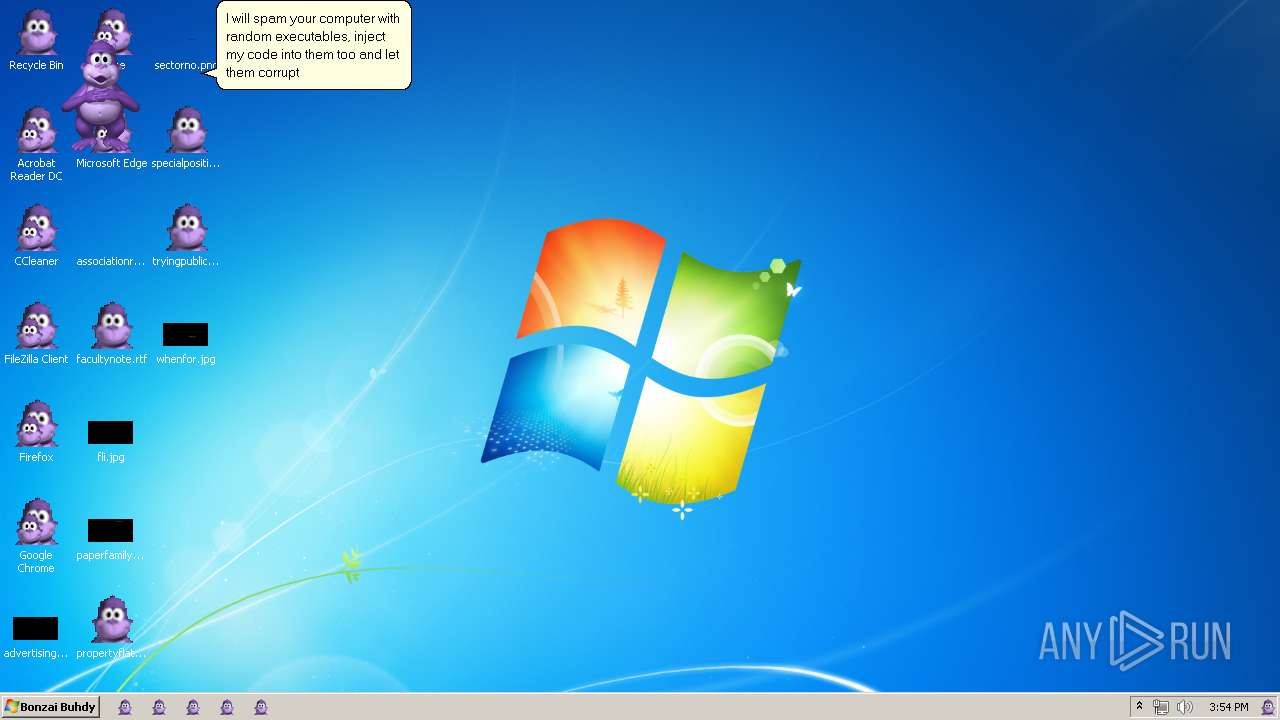Select the FileZilla Client shortcut
Image resolution: width=1280 pixels, height=720 pixels.
pyautogui.click(x=36, y=334)
